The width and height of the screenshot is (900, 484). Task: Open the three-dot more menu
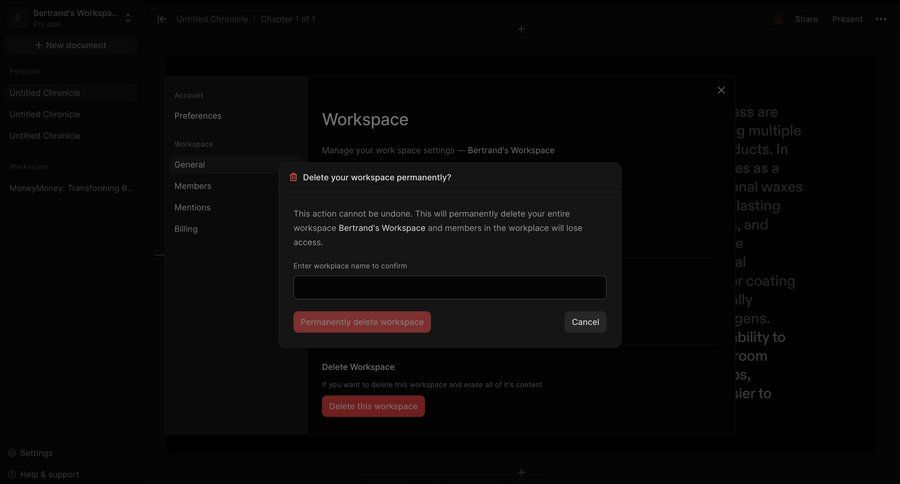coord(881,19)
